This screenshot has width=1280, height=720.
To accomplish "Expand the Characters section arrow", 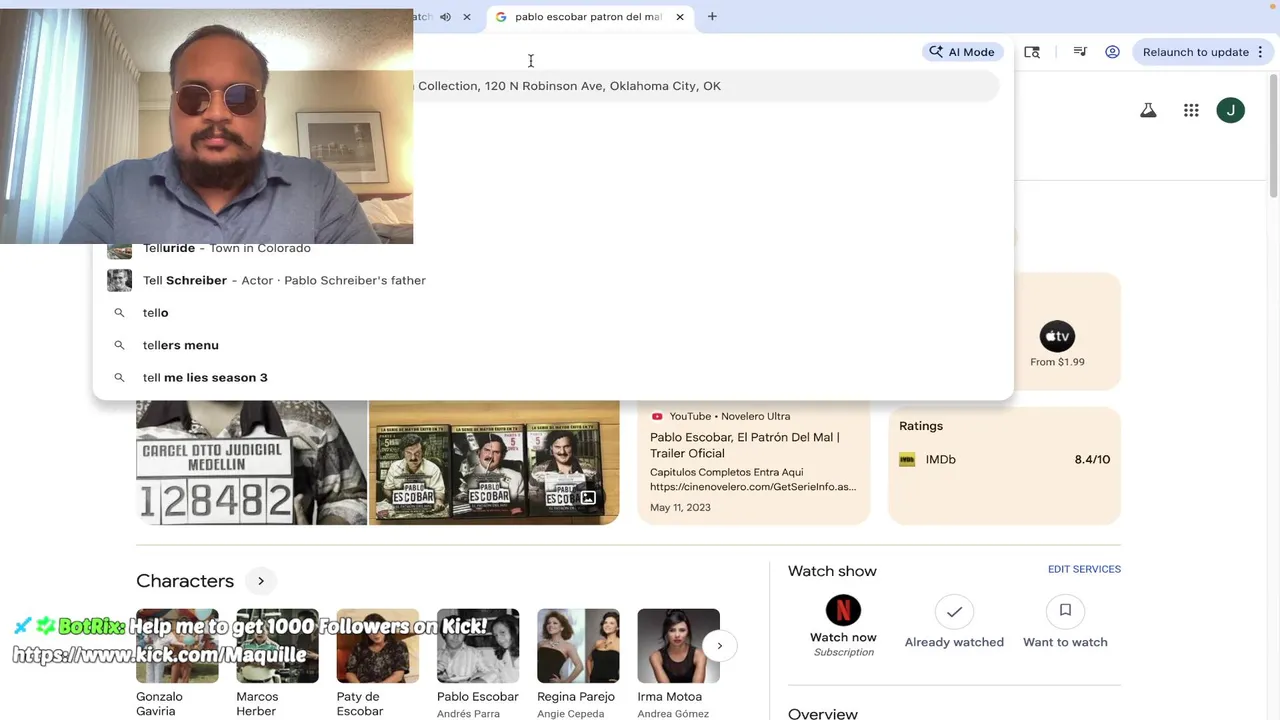I will (260, 581).
